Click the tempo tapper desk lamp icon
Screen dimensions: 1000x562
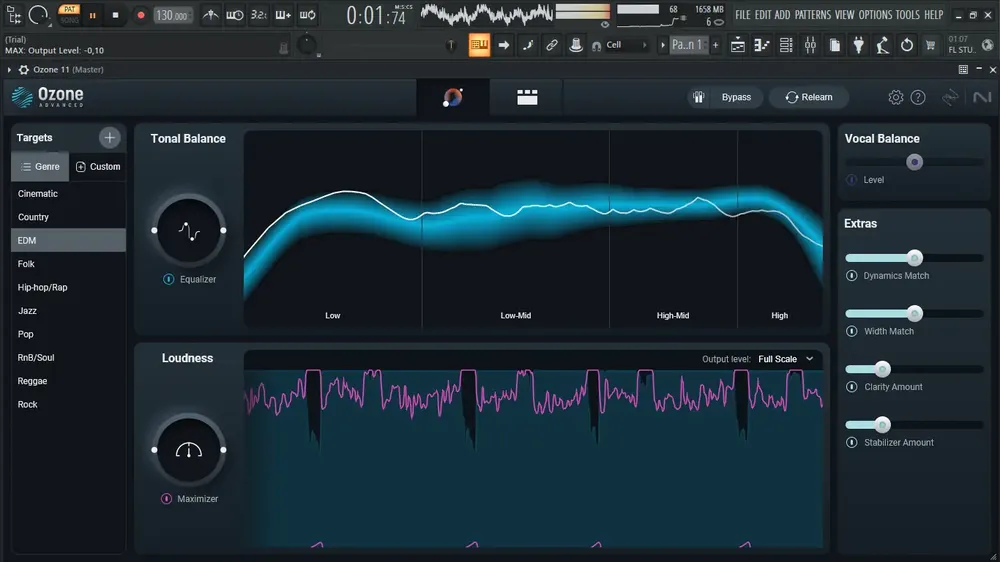point(883,45)
